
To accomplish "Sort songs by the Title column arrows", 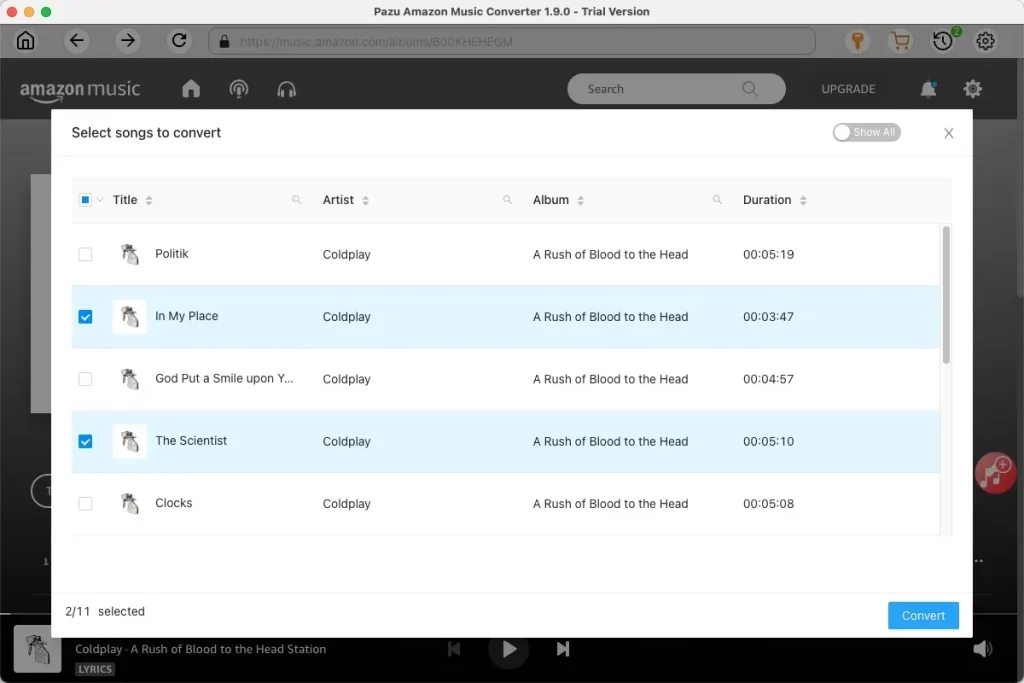I will click(148, 199).
